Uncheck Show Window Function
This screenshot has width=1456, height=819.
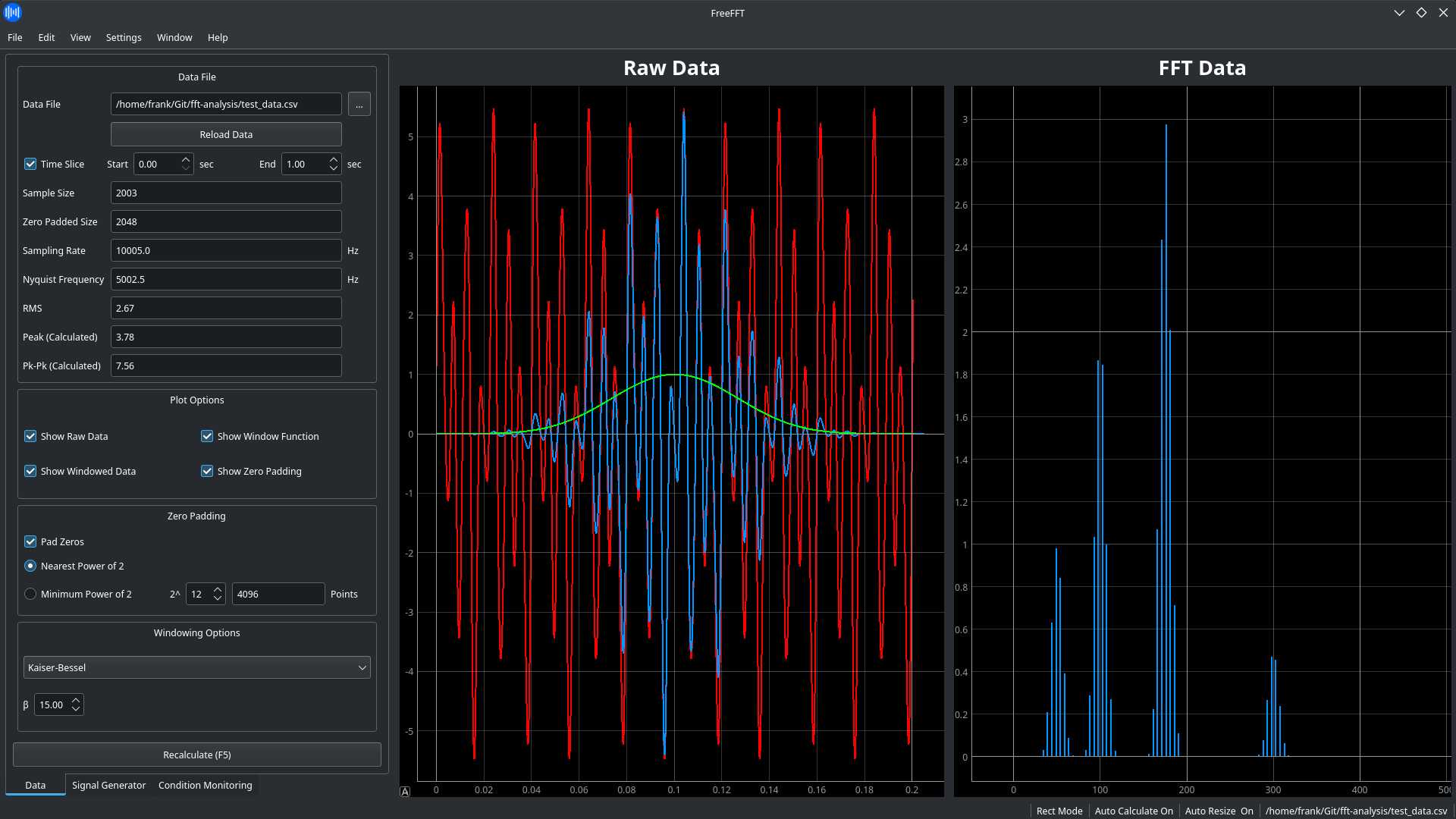tap(207, 436)
